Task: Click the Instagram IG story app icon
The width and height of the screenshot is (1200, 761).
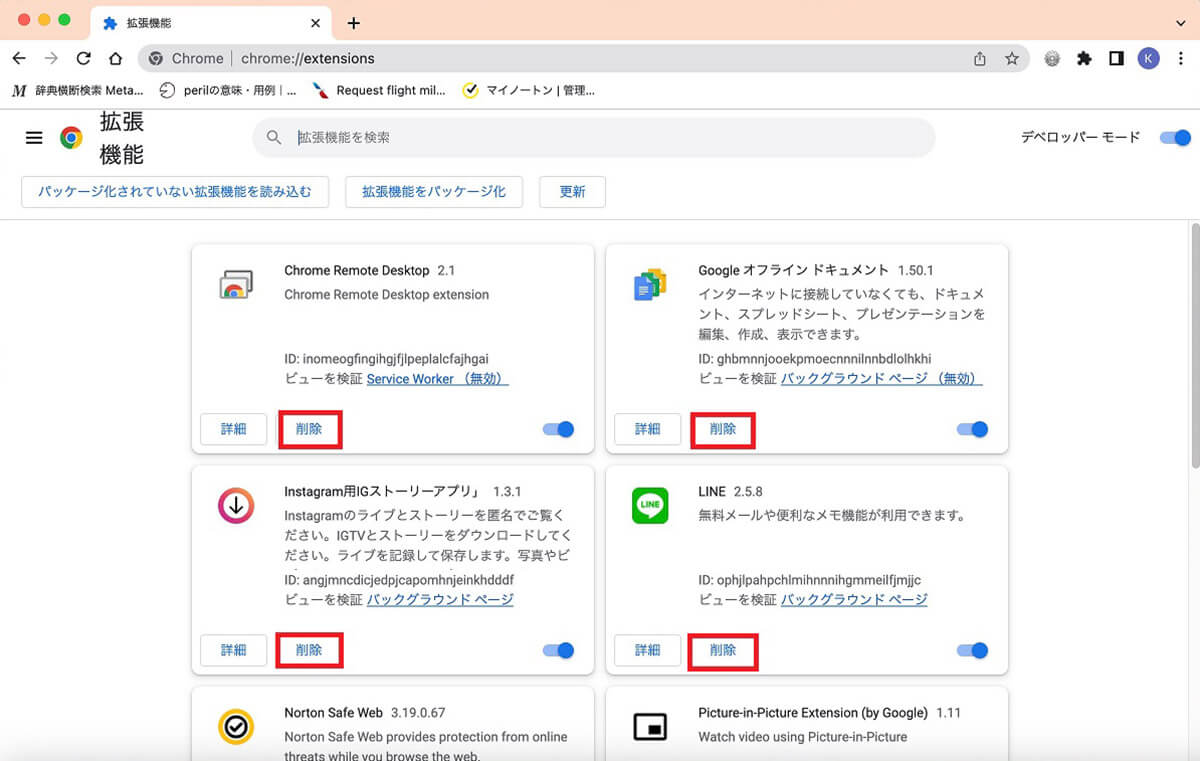Action: click(x=236, y=507)
